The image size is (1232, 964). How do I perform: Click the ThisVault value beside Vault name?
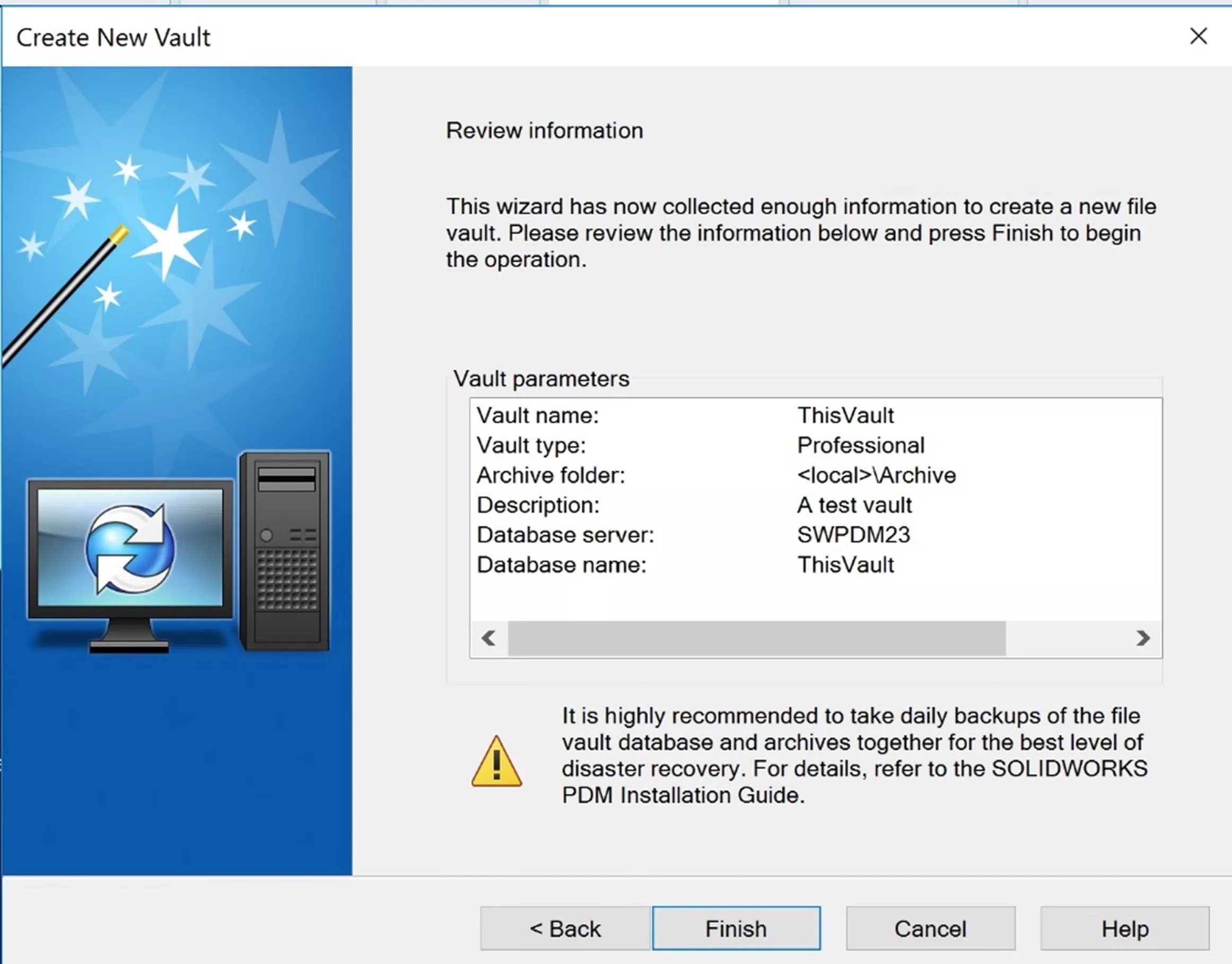845,415
